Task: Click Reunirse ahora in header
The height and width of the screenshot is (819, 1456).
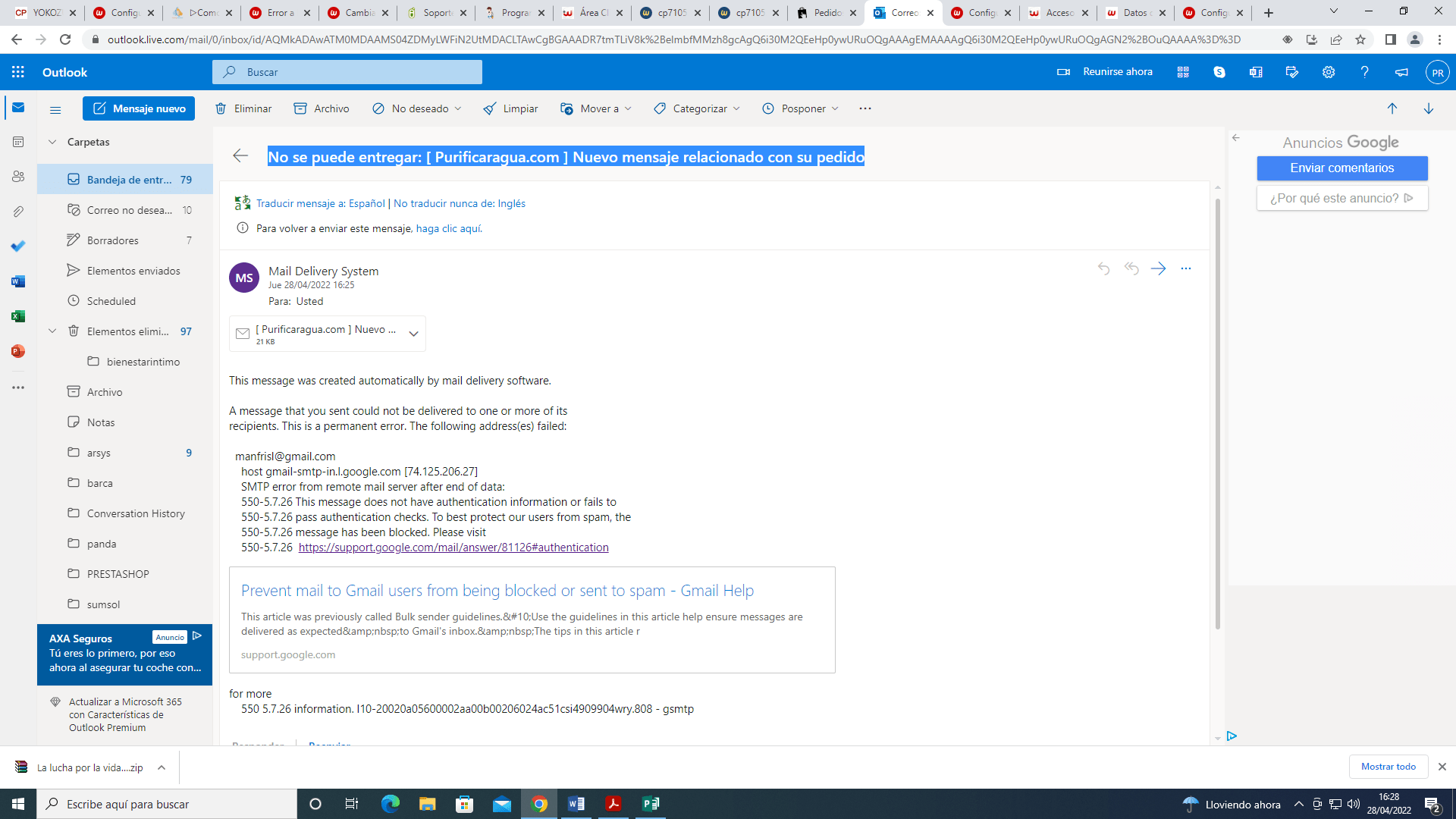Action: tap(1105, 72)
